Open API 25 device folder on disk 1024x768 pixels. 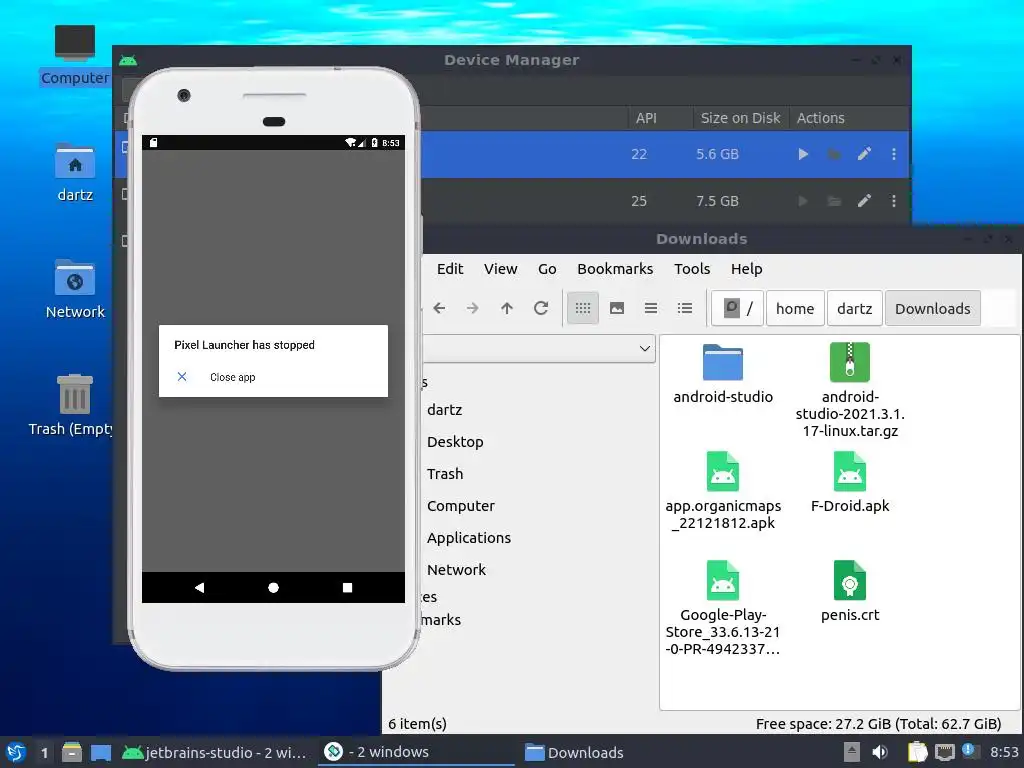(834, 201)
